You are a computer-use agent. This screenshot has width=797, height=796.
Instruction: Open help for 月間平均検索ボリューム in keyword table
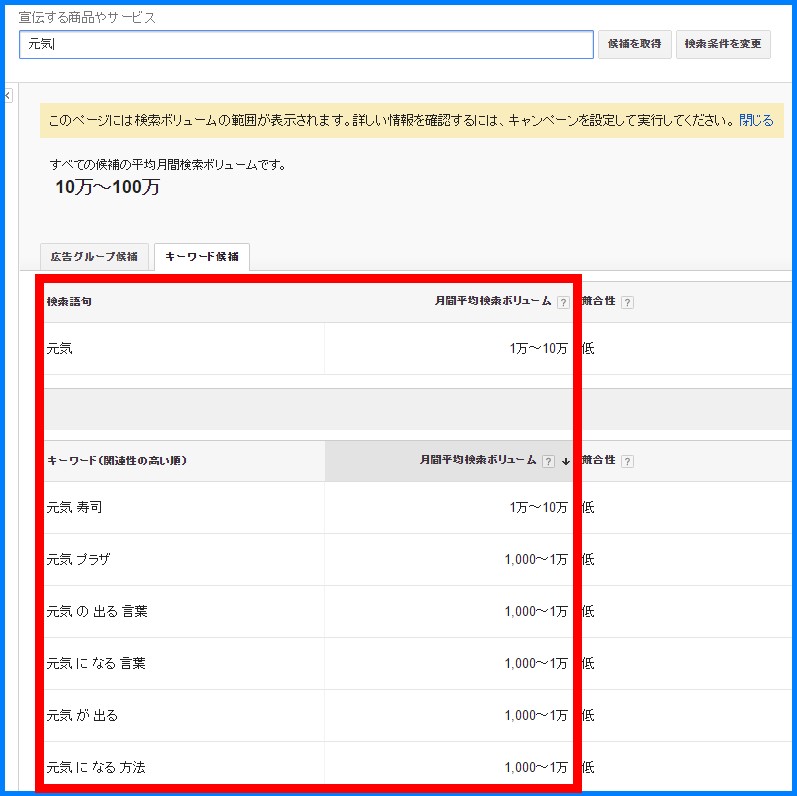[x=548, y=461]
